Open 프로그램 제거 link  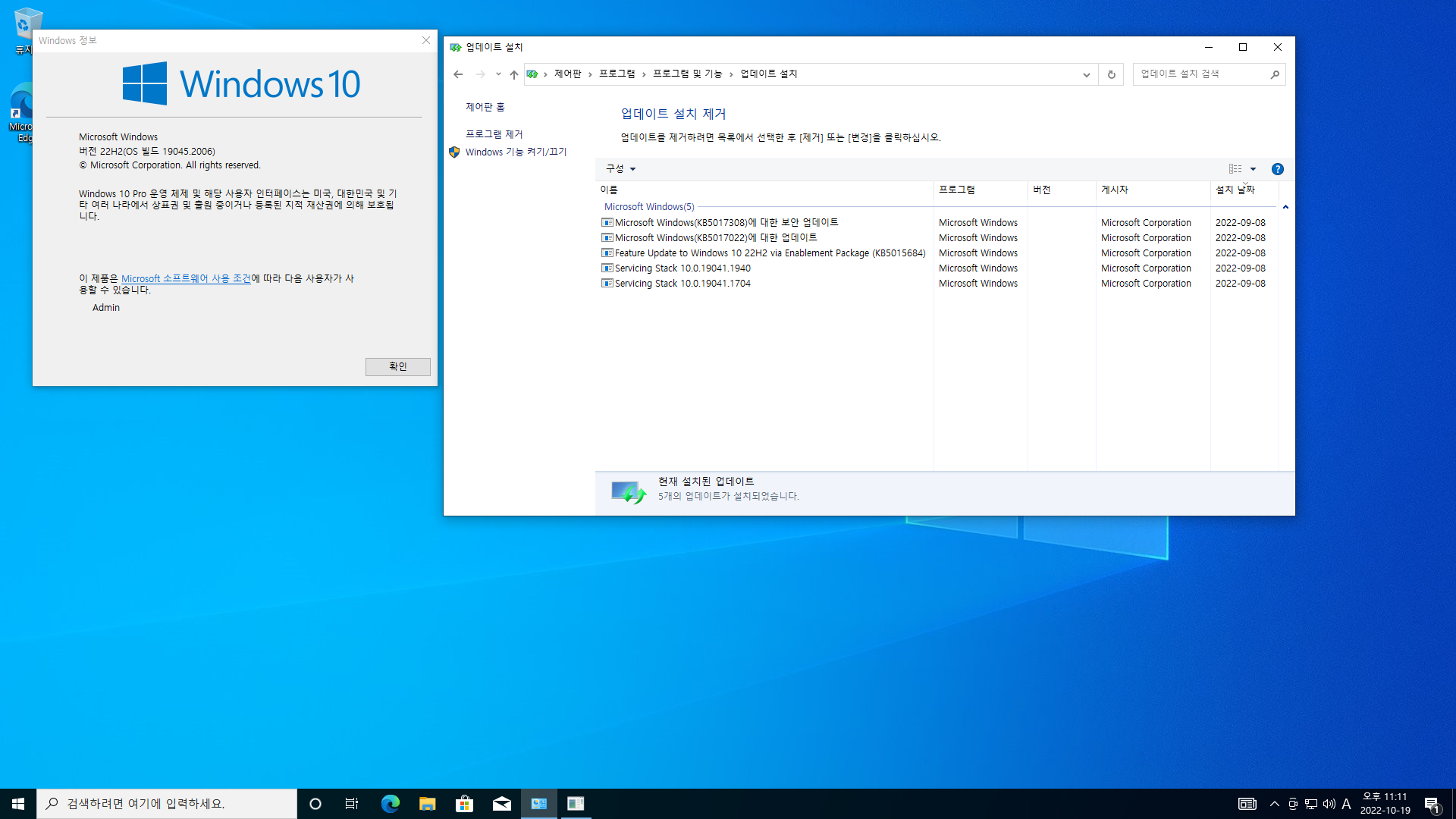494,134
